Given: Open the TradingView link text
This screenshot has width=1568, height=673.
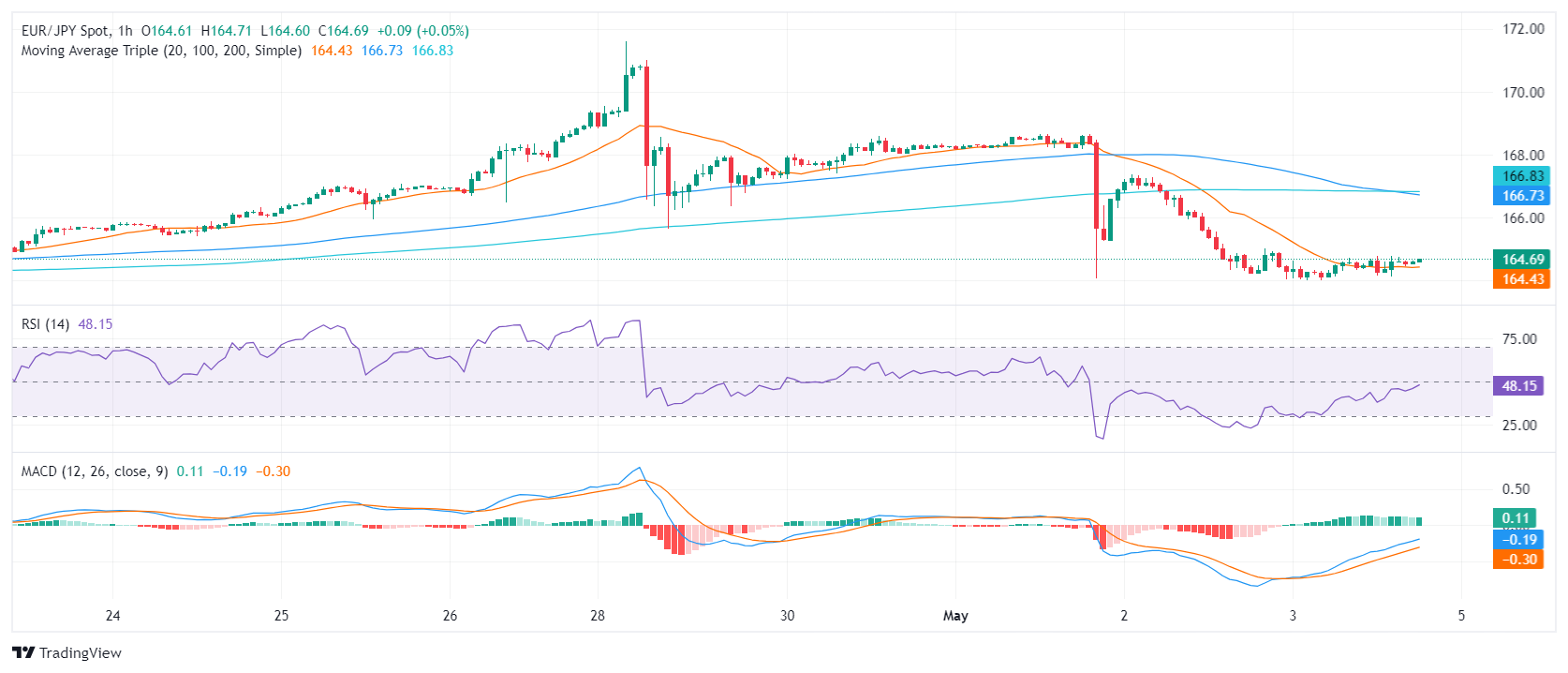Looking at the screenshot, I should [x=81, y=652].
